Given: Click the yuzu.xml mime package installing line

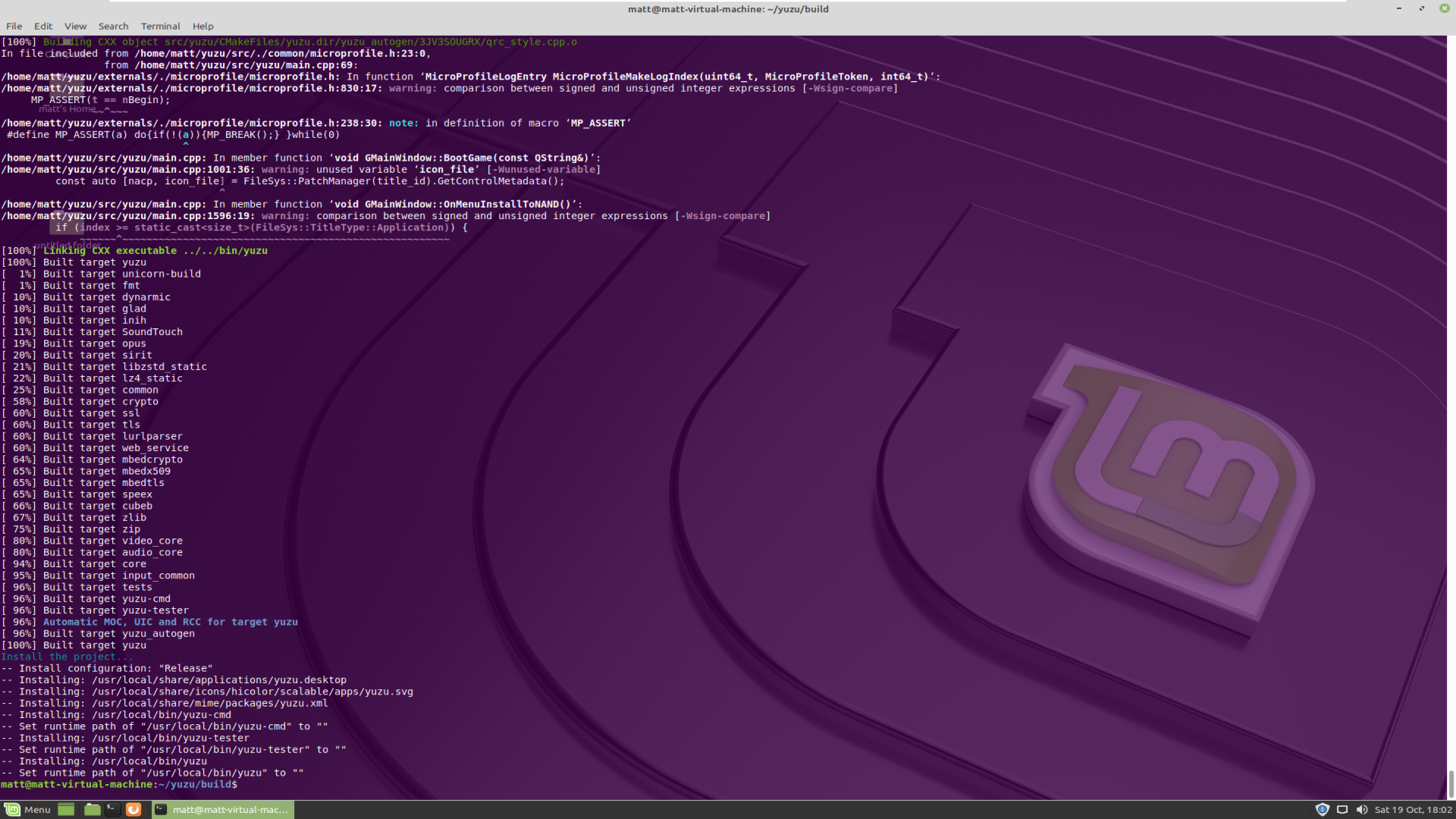Looking at the screenshot, I should [x=165, y=704].
